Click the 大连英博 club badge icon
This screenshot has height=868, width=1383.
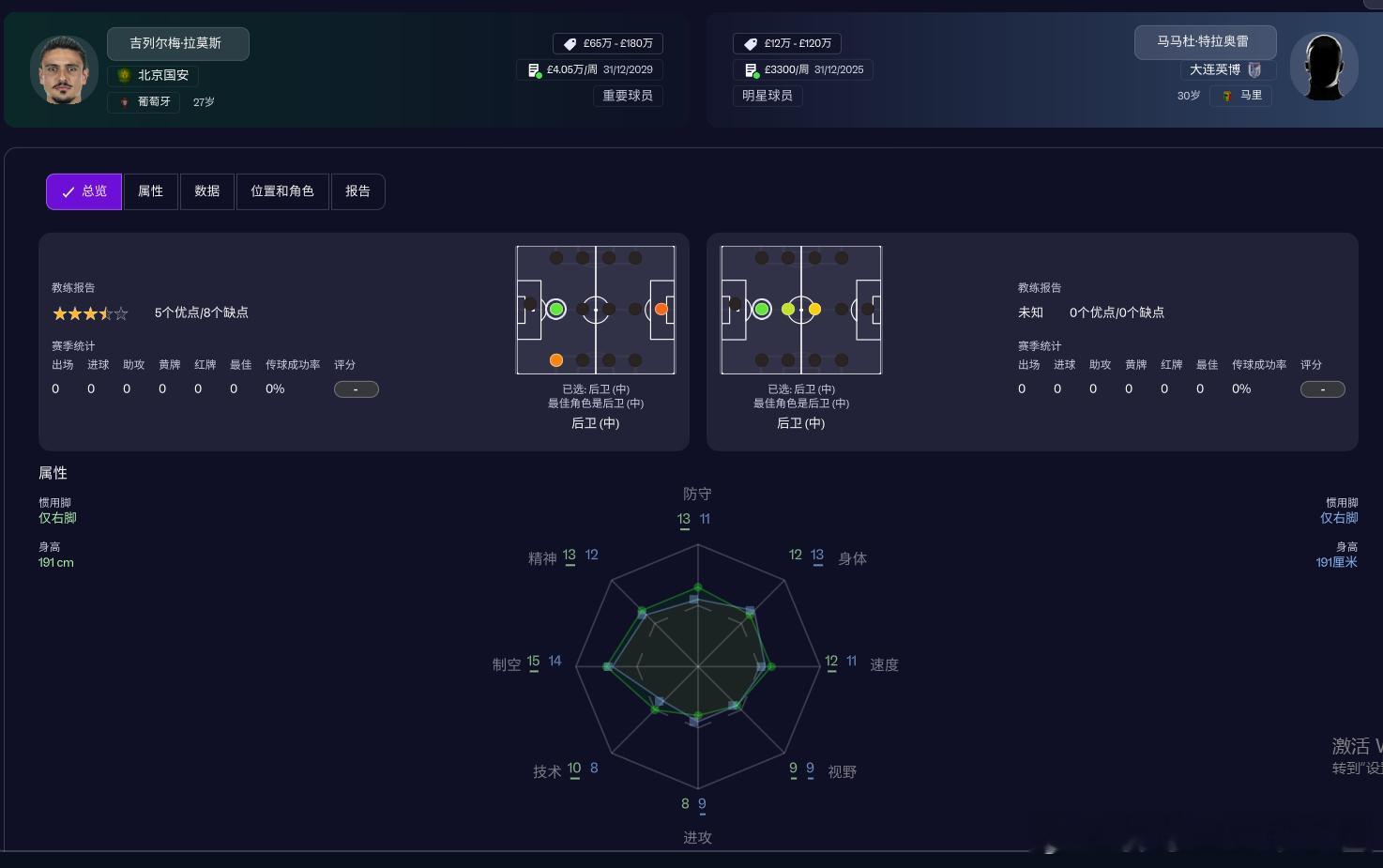click(1254, 69)
